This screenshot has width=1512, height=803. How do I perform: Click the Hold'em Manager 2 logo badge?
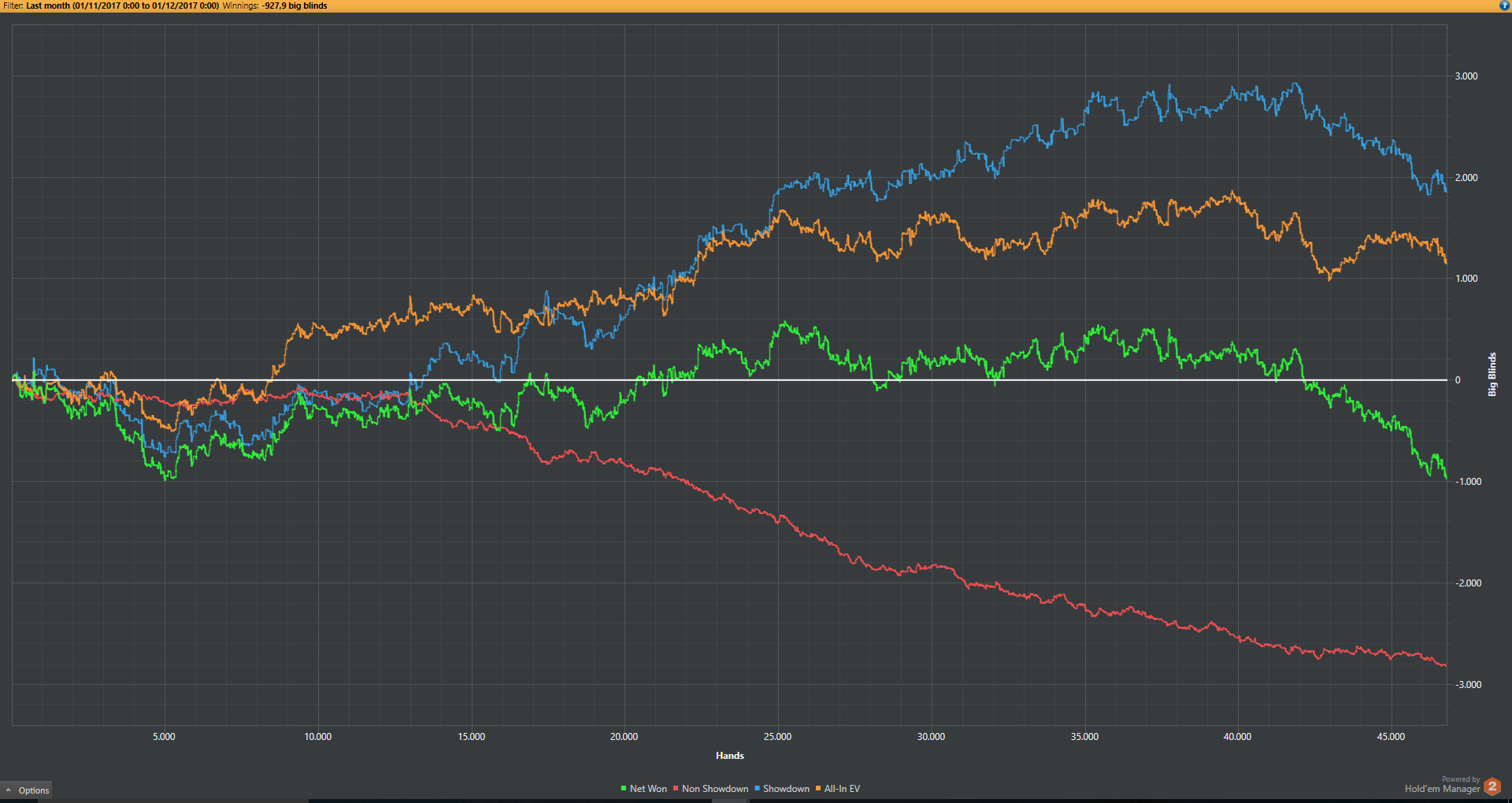[1492, 786]
